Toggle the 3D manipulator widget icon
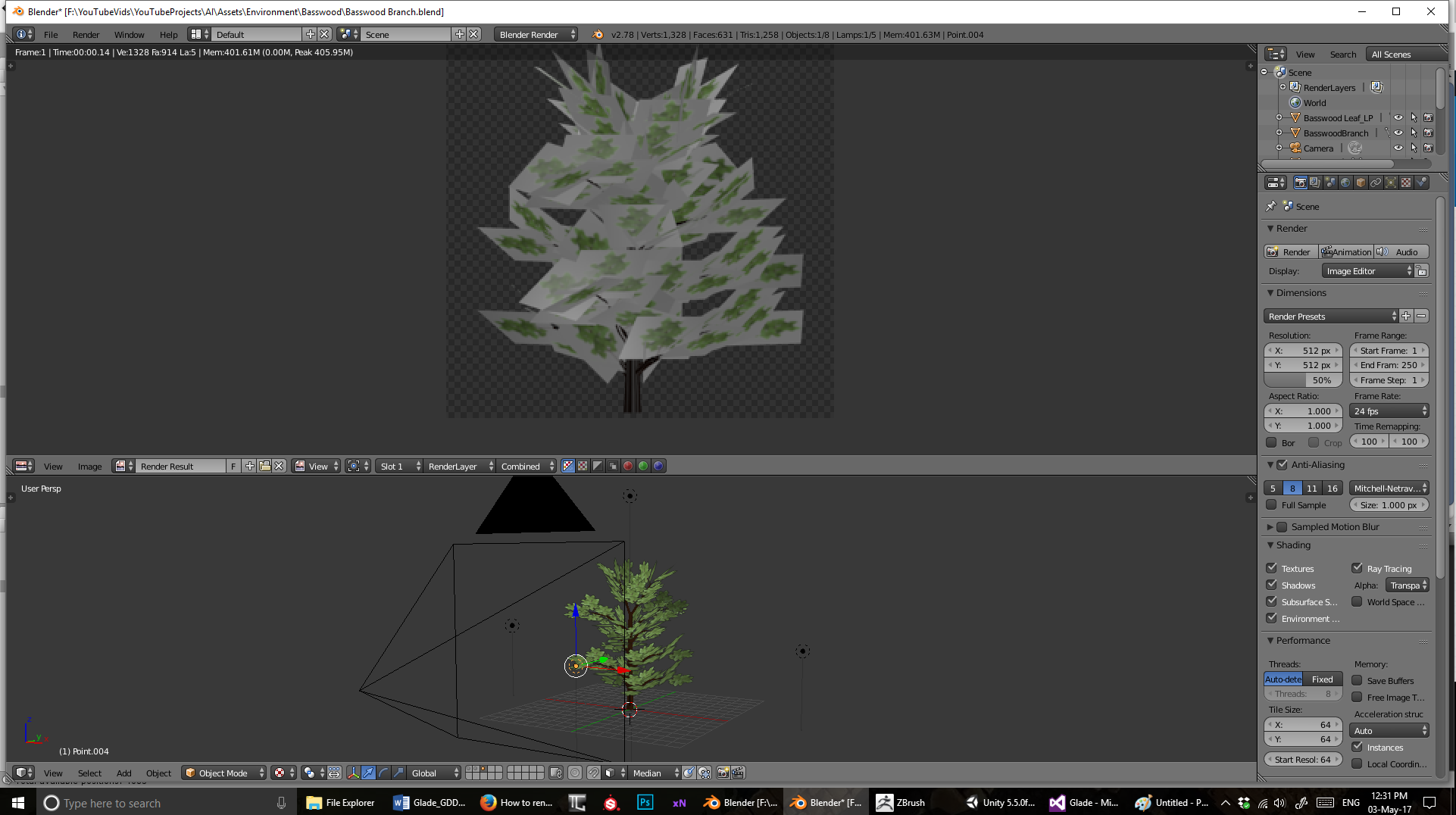Image resolution: width=1456 pixels, height=815 pixels. tap(353, 773)
